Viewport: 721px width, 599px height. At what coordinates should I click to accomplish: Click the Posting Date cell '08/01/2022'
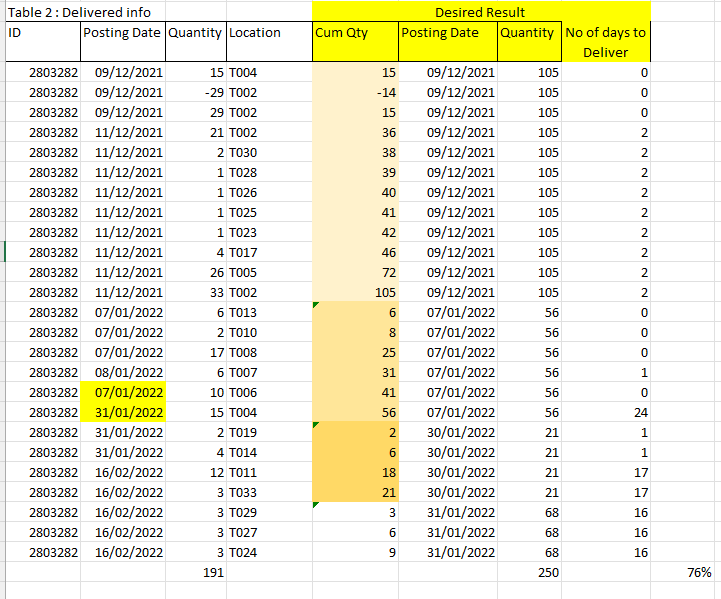[x=123, y=372]
